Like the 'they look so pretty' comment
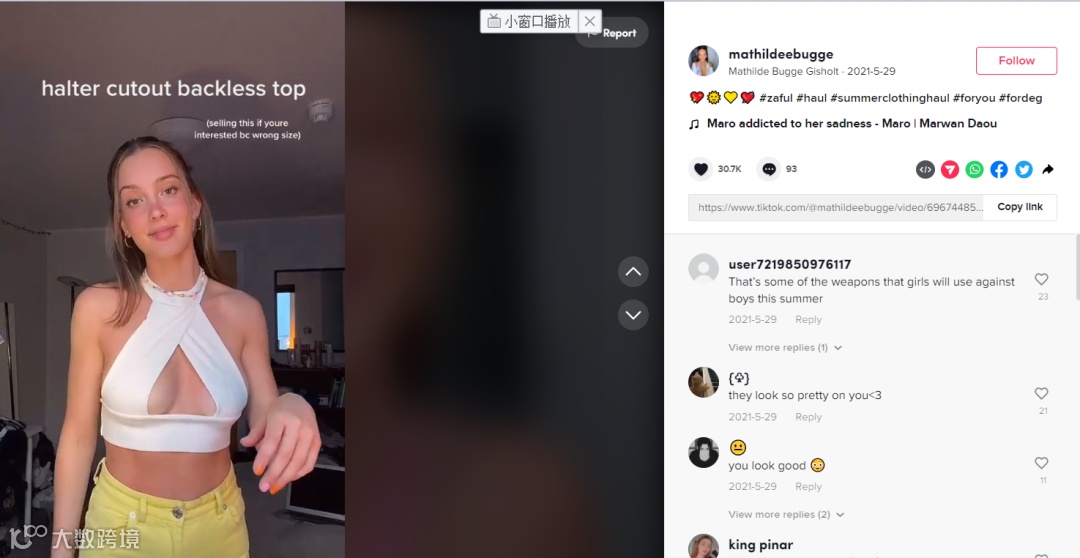This screenshot has width=1080, height=558. click(x=1041, y=393)
